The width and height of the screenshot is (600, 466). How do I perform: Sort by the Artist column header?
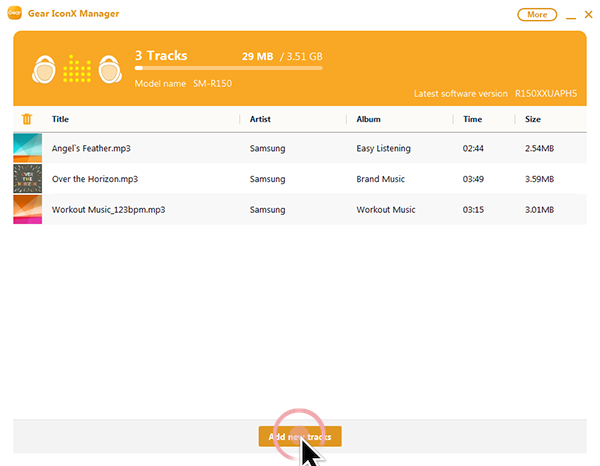pos(260,119)
